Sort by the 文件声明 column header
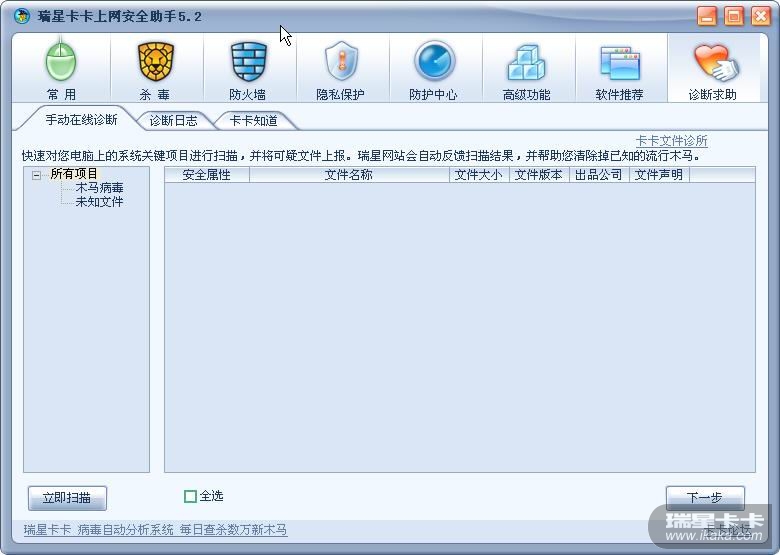This screenshot has width=780, height=555. coord(660,175)
